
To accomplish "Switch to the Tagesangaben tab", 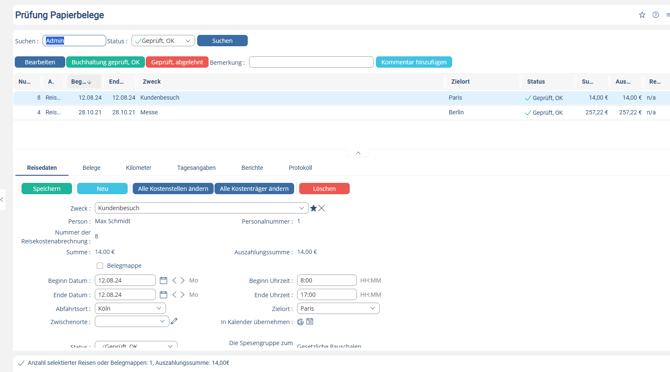I will (x=196, y=168).
